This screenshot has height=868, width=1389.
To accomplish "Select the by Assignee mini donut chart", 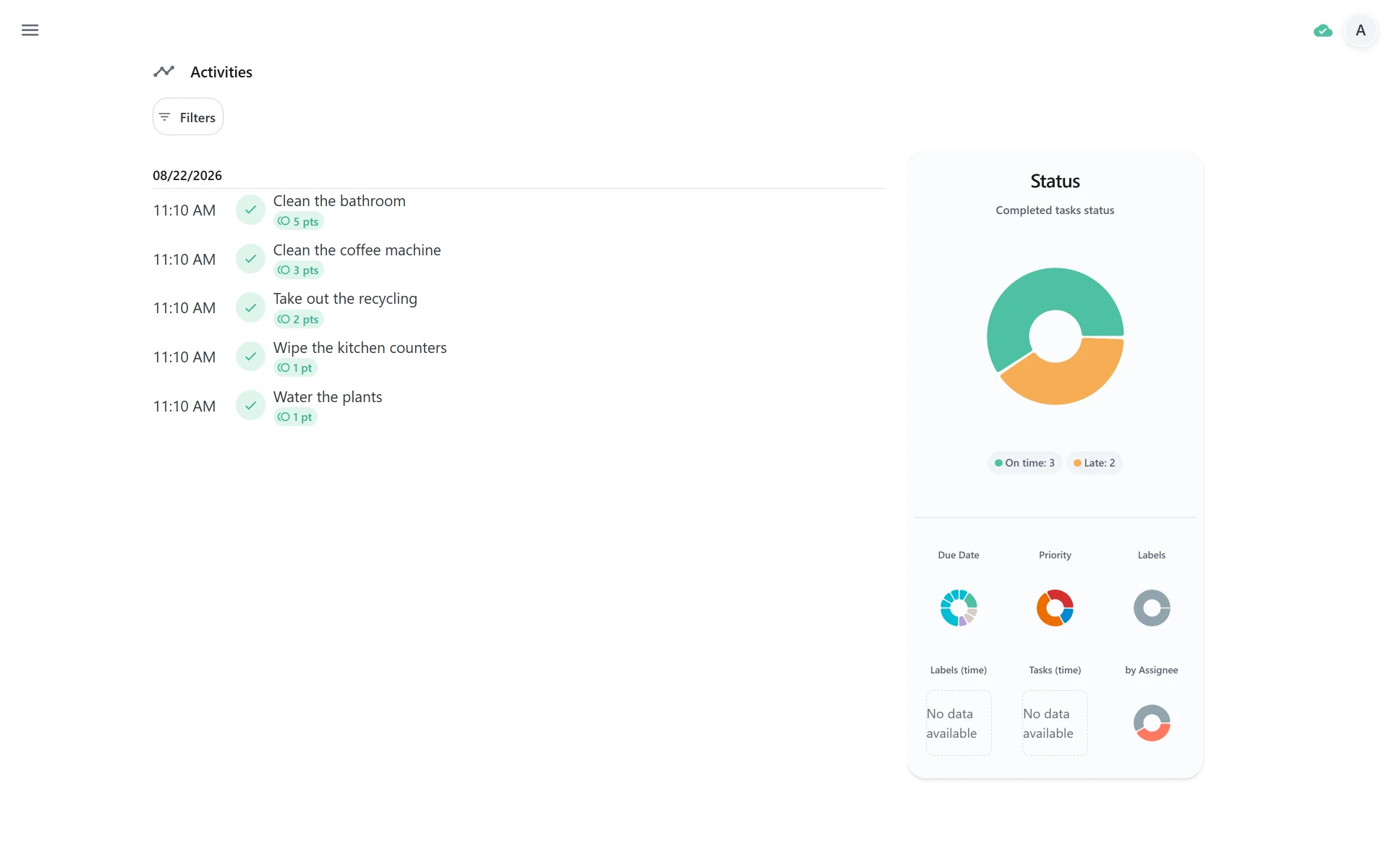I will [x=1152, y=723].
